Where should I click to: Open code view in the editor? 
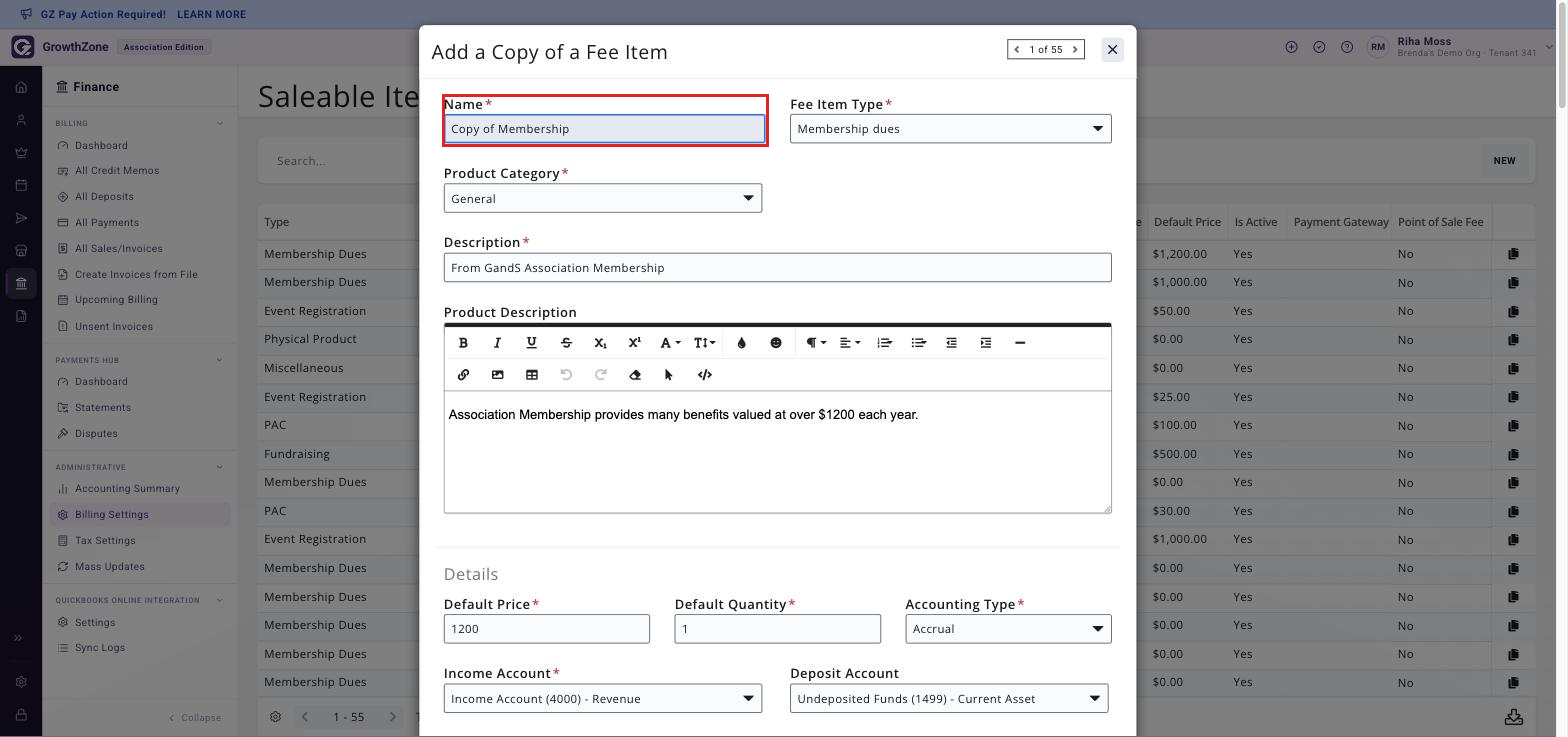(704, 375)
